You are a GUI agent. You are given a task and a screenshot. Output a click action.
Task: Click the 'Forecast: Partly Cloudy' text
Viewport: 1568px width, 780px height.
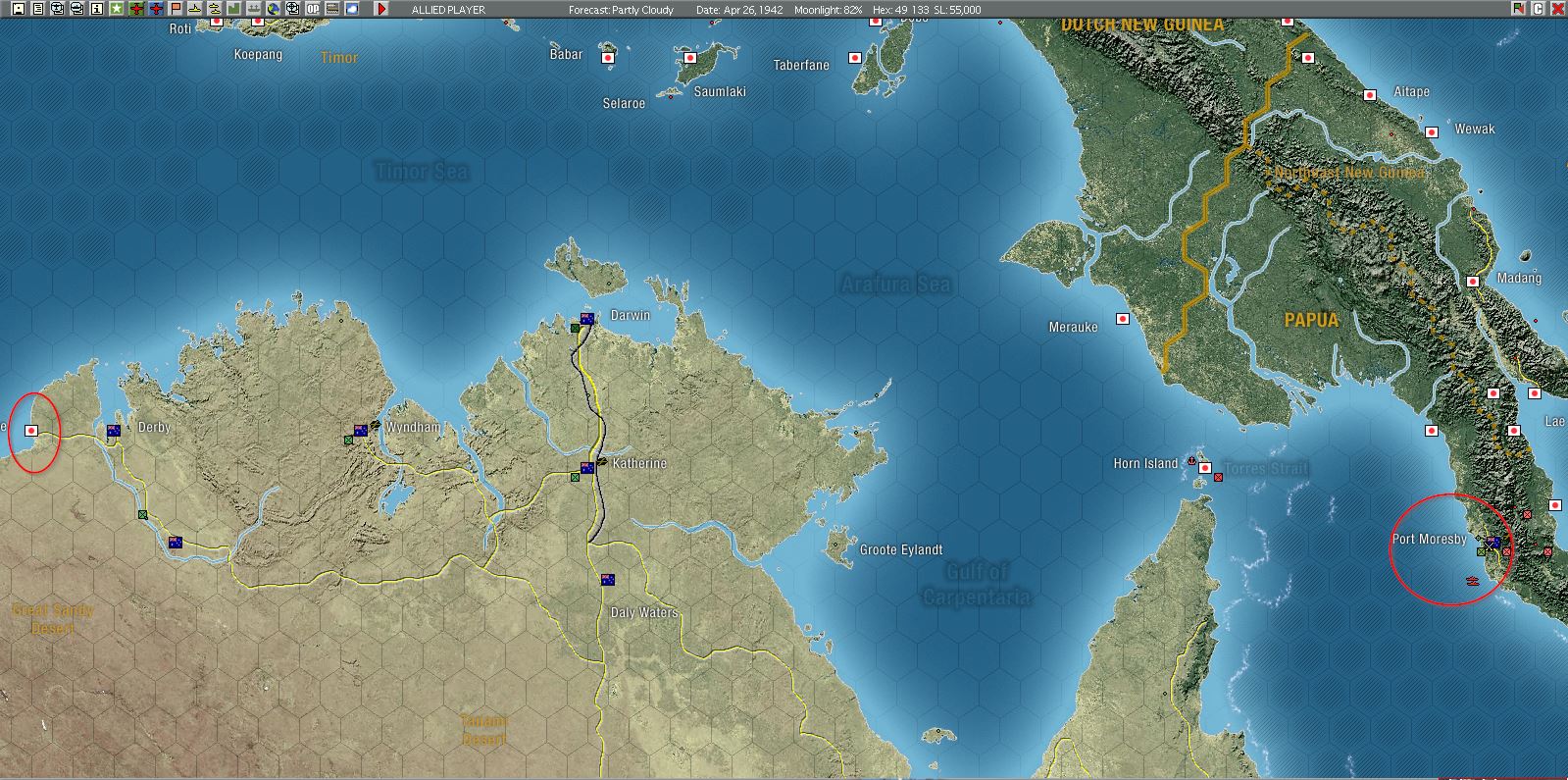point(622,10)
